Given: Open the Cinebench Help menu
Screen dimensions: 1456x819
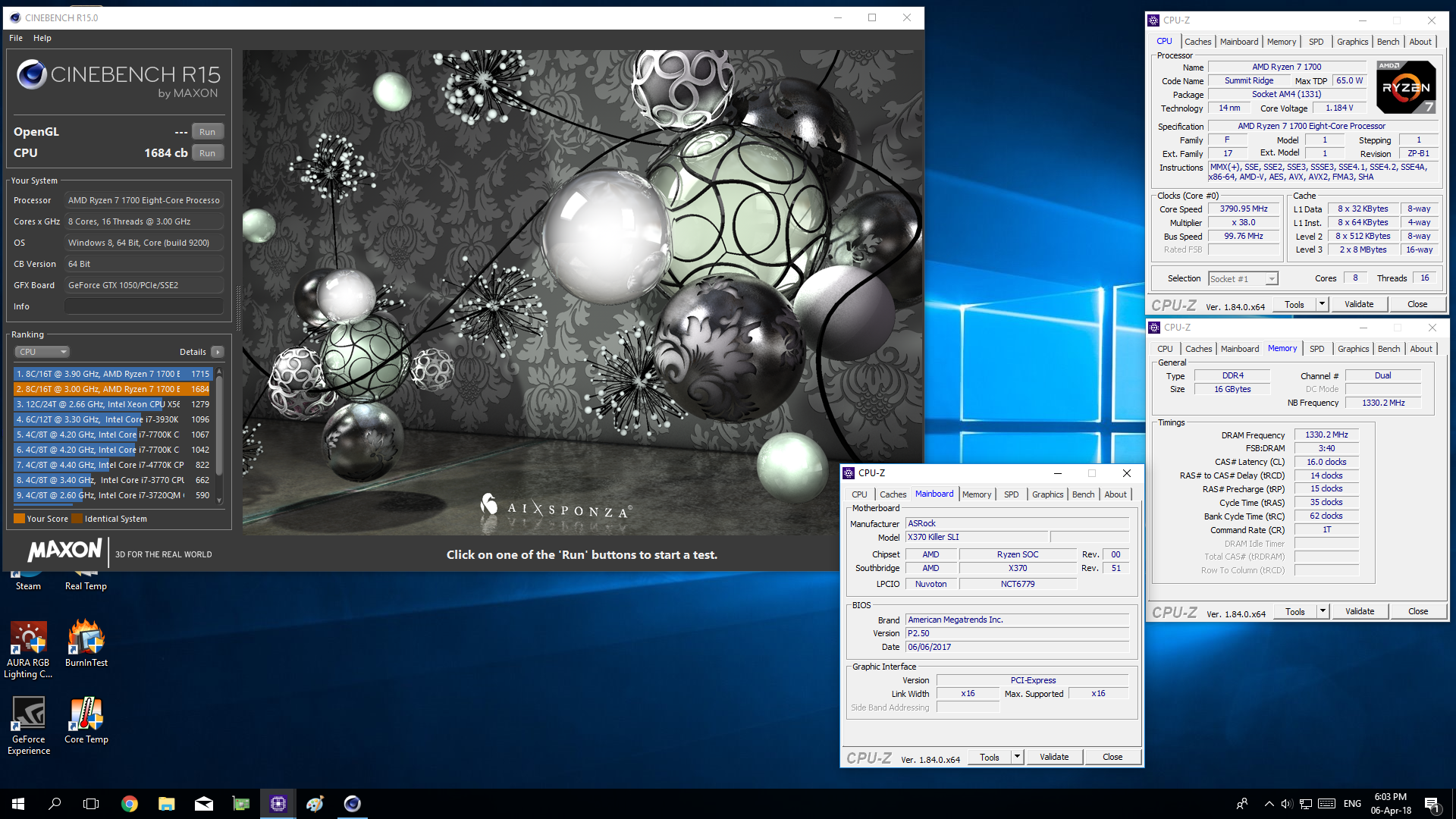Looking at the screenshot, I should tap(42, 38).
